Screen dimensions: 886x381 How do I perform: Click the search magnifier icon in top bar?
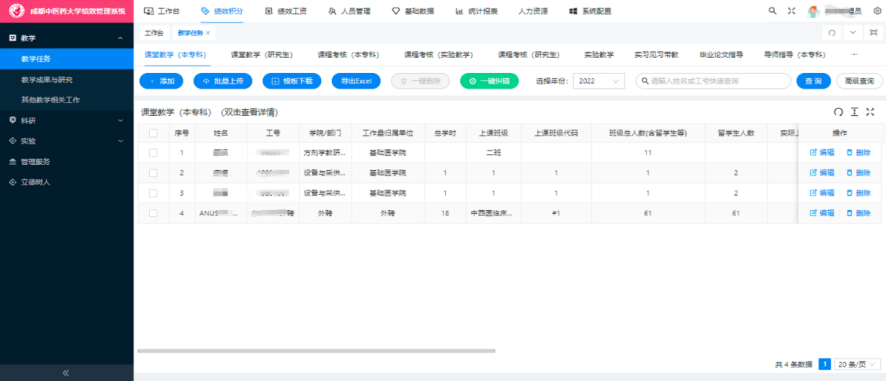(x=772, y=11)
